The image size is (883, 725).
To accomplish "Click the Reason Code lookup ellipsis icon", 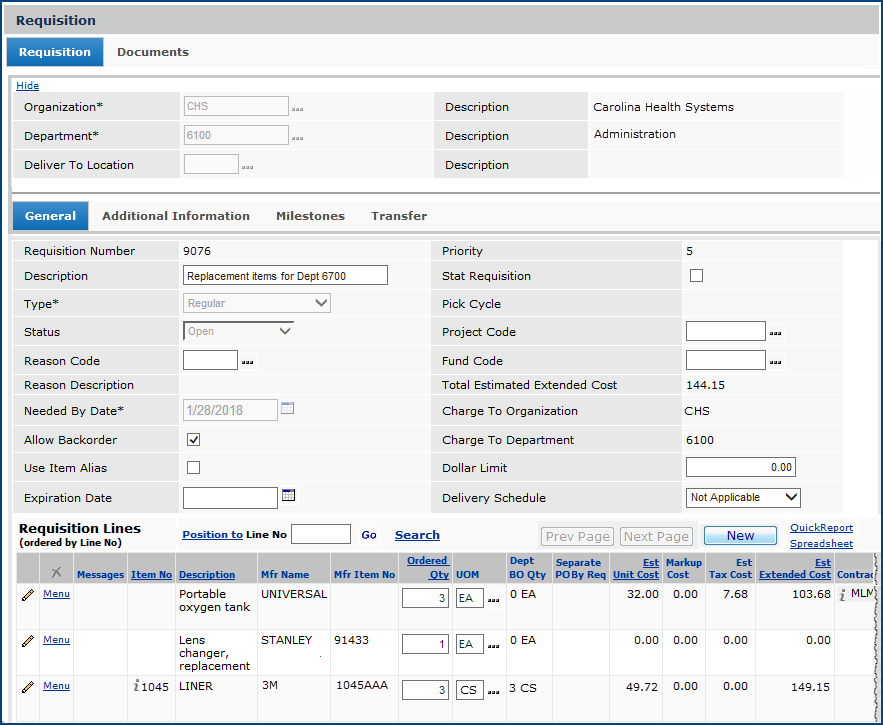I will [248, 362].
